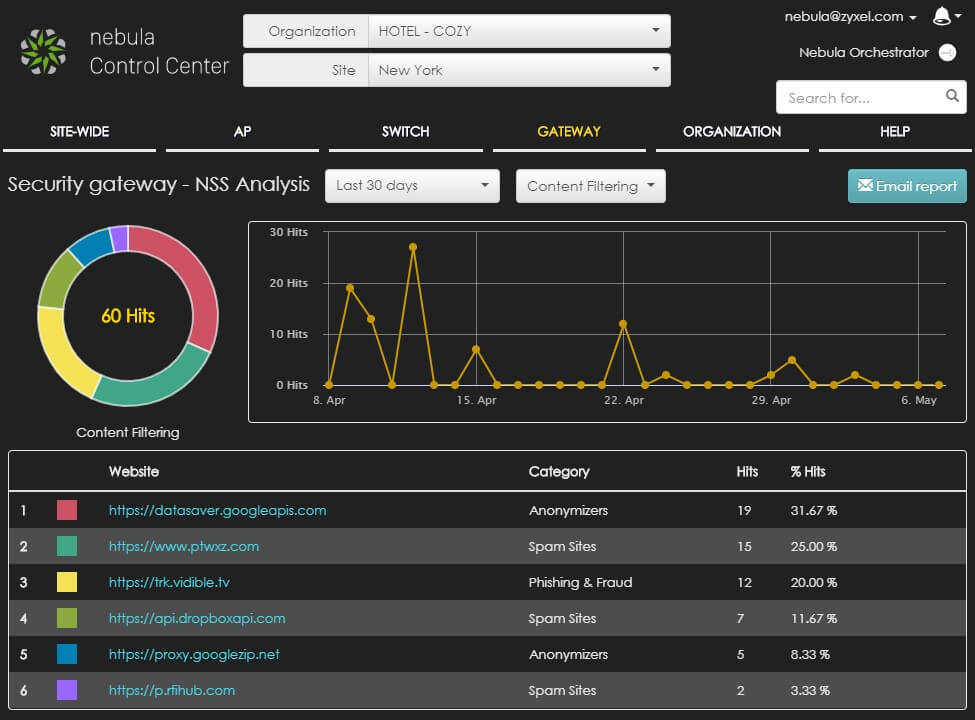Select the SWITCH menu tab

[405, 131]
